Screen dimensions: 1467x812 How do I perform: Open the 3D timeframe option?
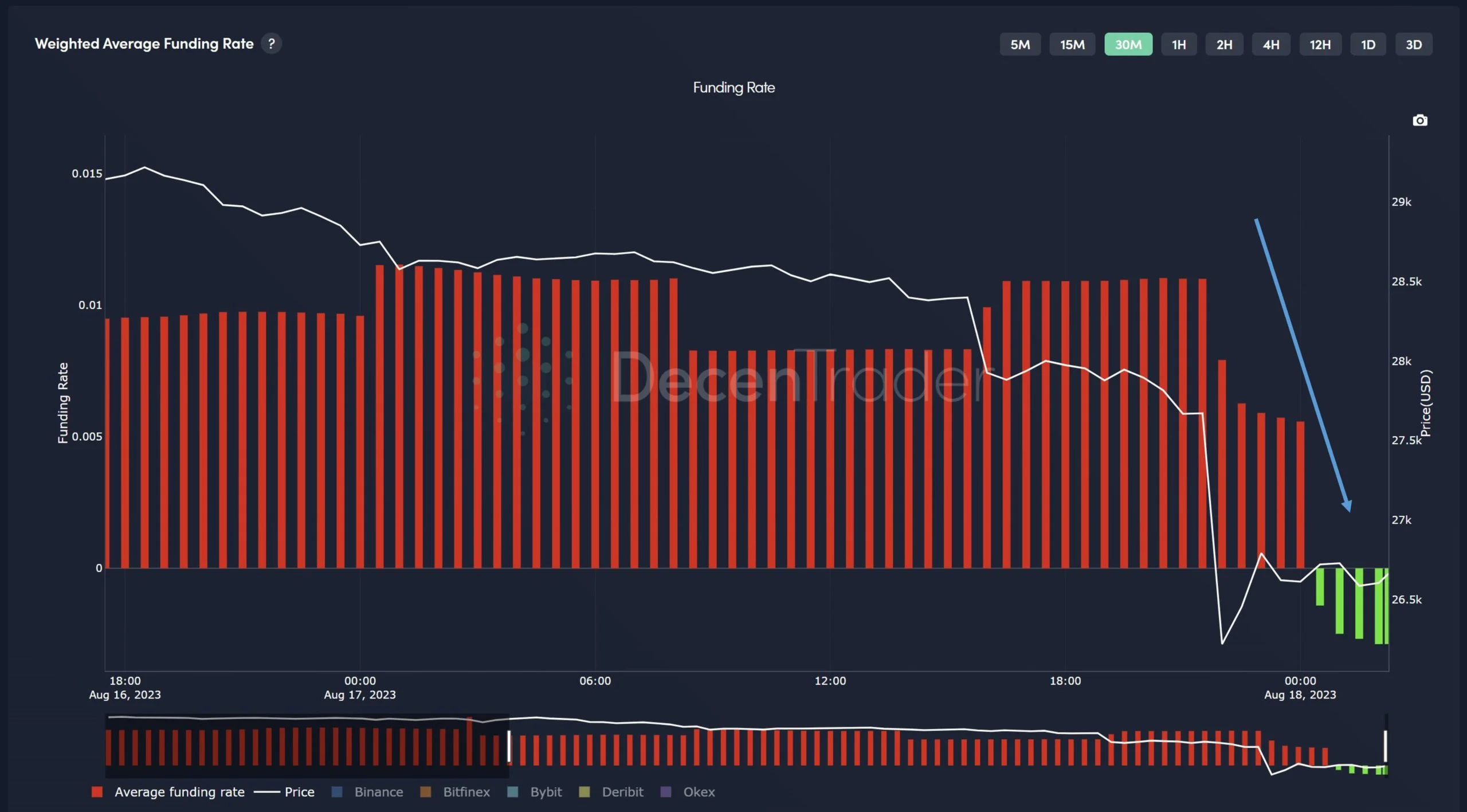tap(1413, 44)
